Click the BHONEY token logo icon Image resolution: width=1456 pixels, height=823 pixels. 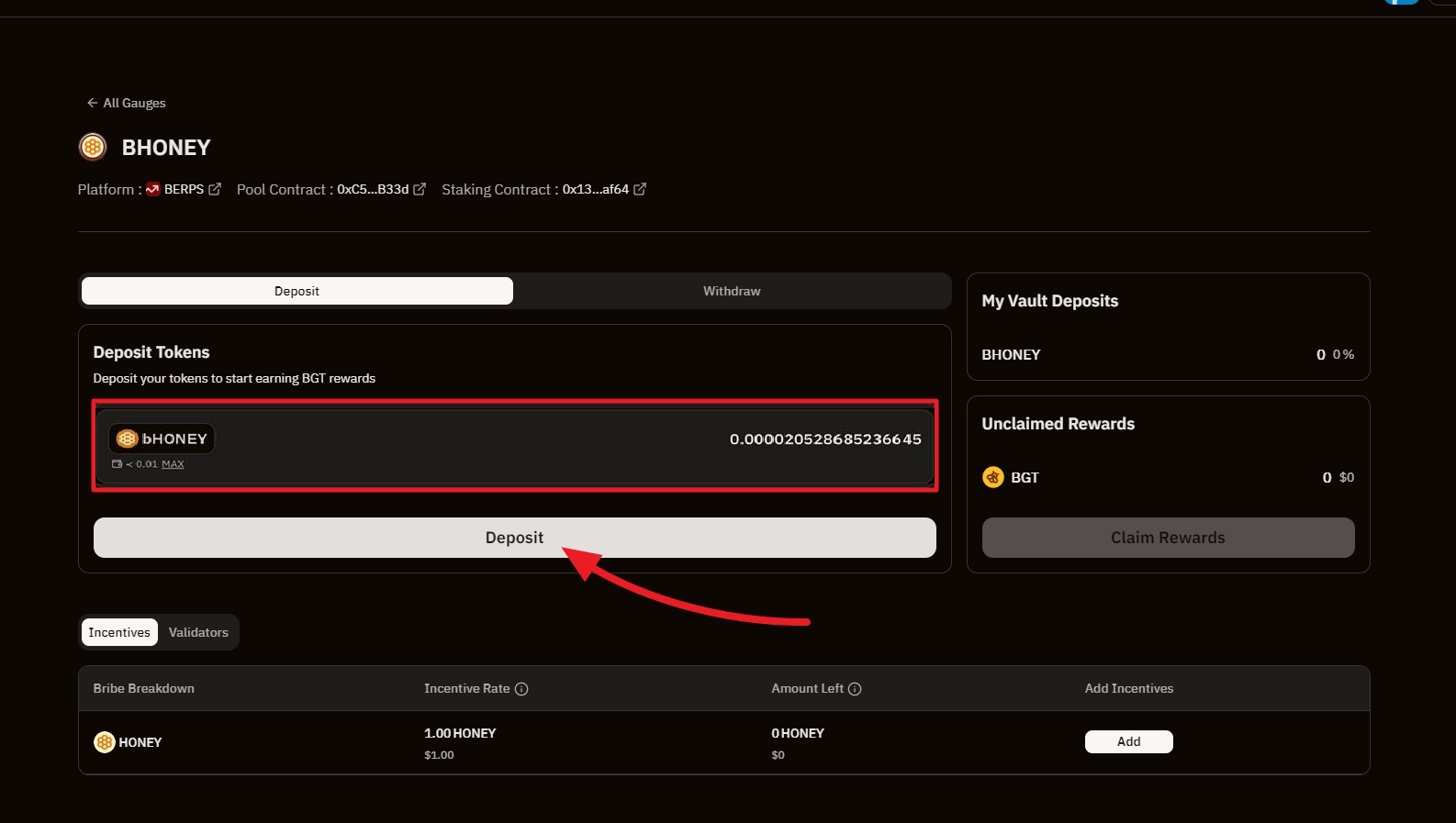(93, 147)
